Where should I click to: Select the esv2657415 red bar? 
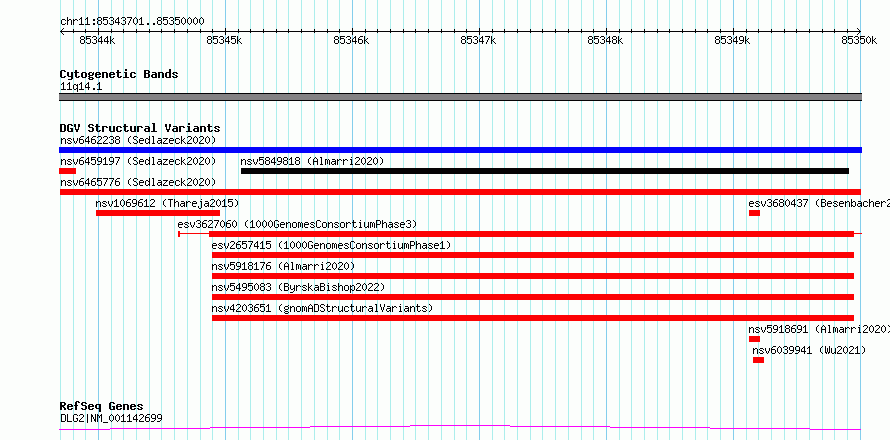[x=532, y=255]
